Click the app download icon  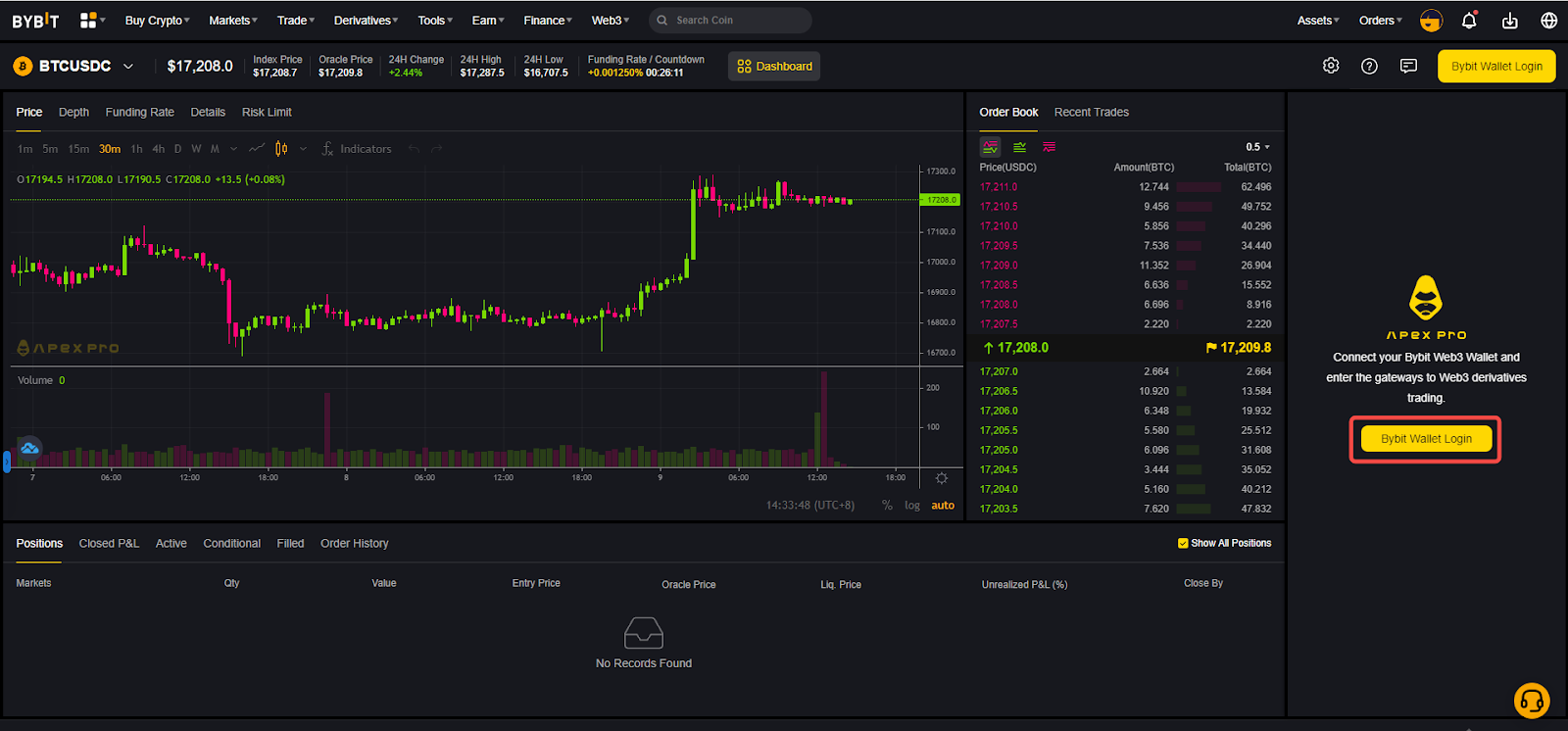click(x=1510, y=21)
